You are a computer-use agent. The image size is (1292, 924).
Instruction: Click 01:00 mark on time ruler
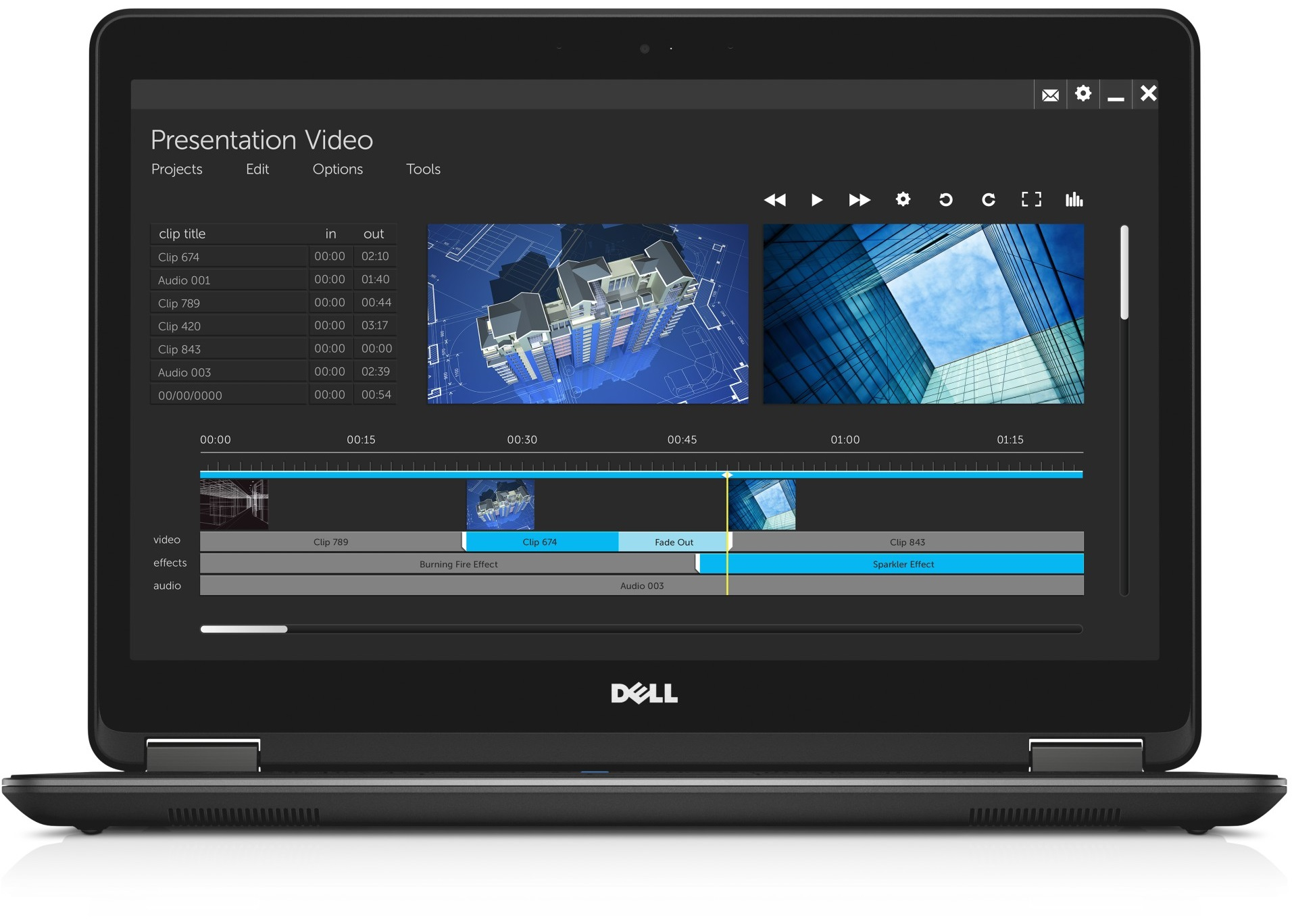tap(845, 440)
